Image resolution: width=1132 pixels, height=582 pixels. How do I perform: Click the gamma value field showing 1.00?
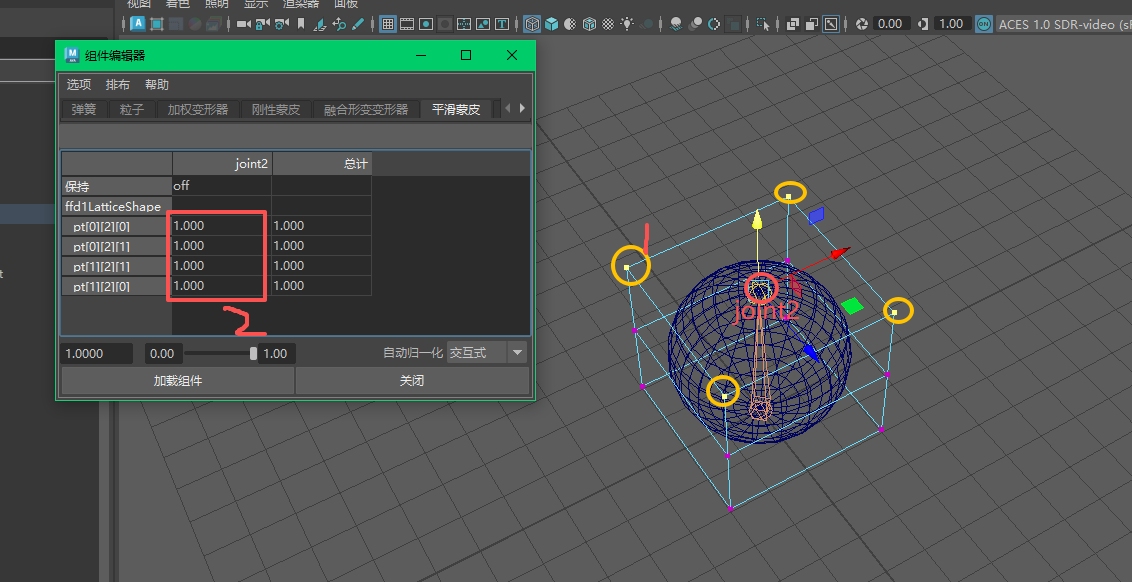coord(951,24)
